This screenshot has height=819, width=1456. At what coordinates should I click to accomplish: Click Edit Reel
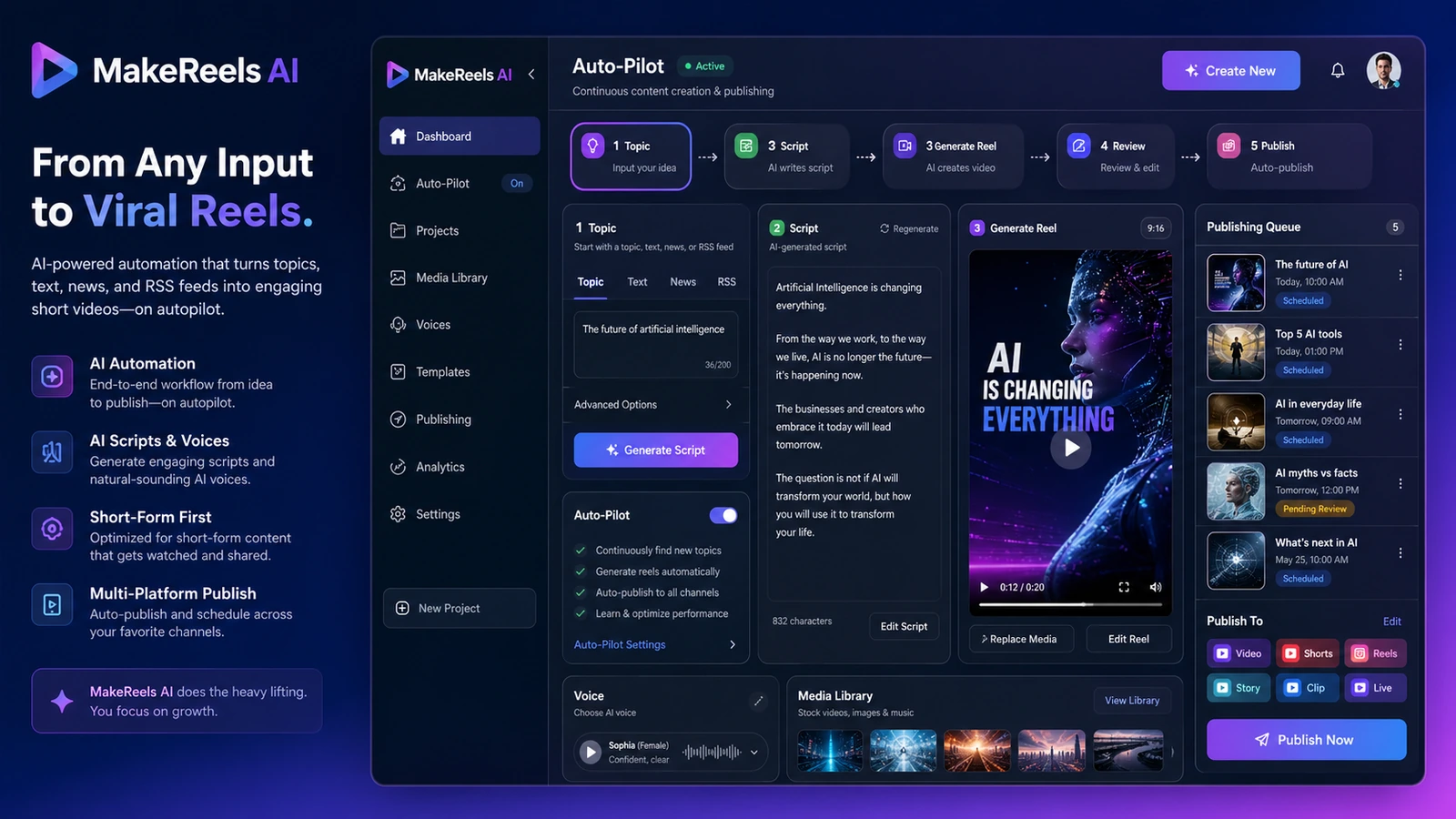coord(1128,639)
